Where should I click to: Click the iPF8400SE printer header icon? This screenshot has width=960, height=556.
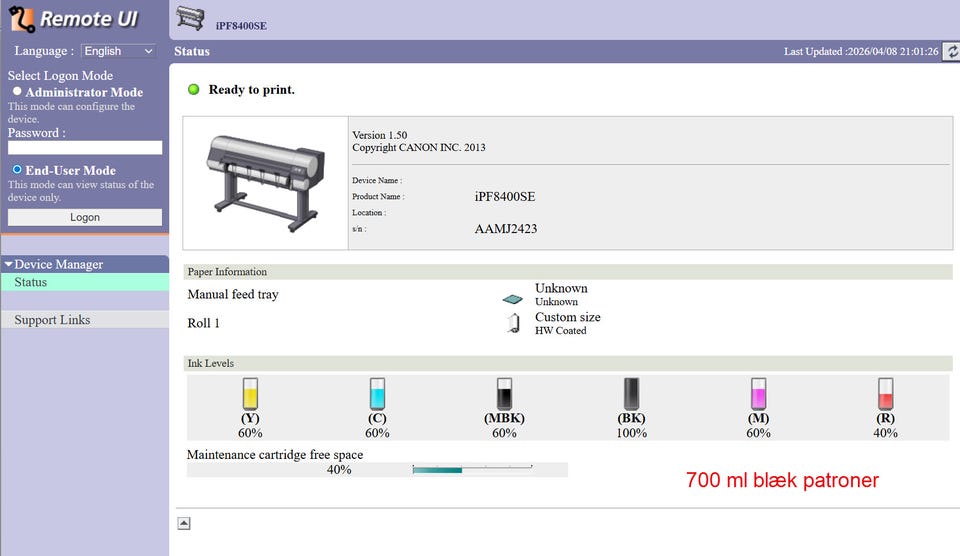tap(190, 18)
